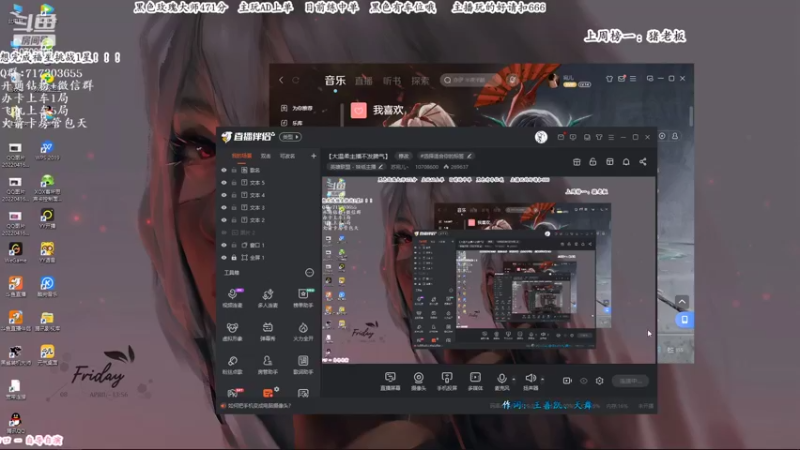This screenshot has height=450, width=800.
Task: Switch to the second scene tab
Action: pos(266,156)
